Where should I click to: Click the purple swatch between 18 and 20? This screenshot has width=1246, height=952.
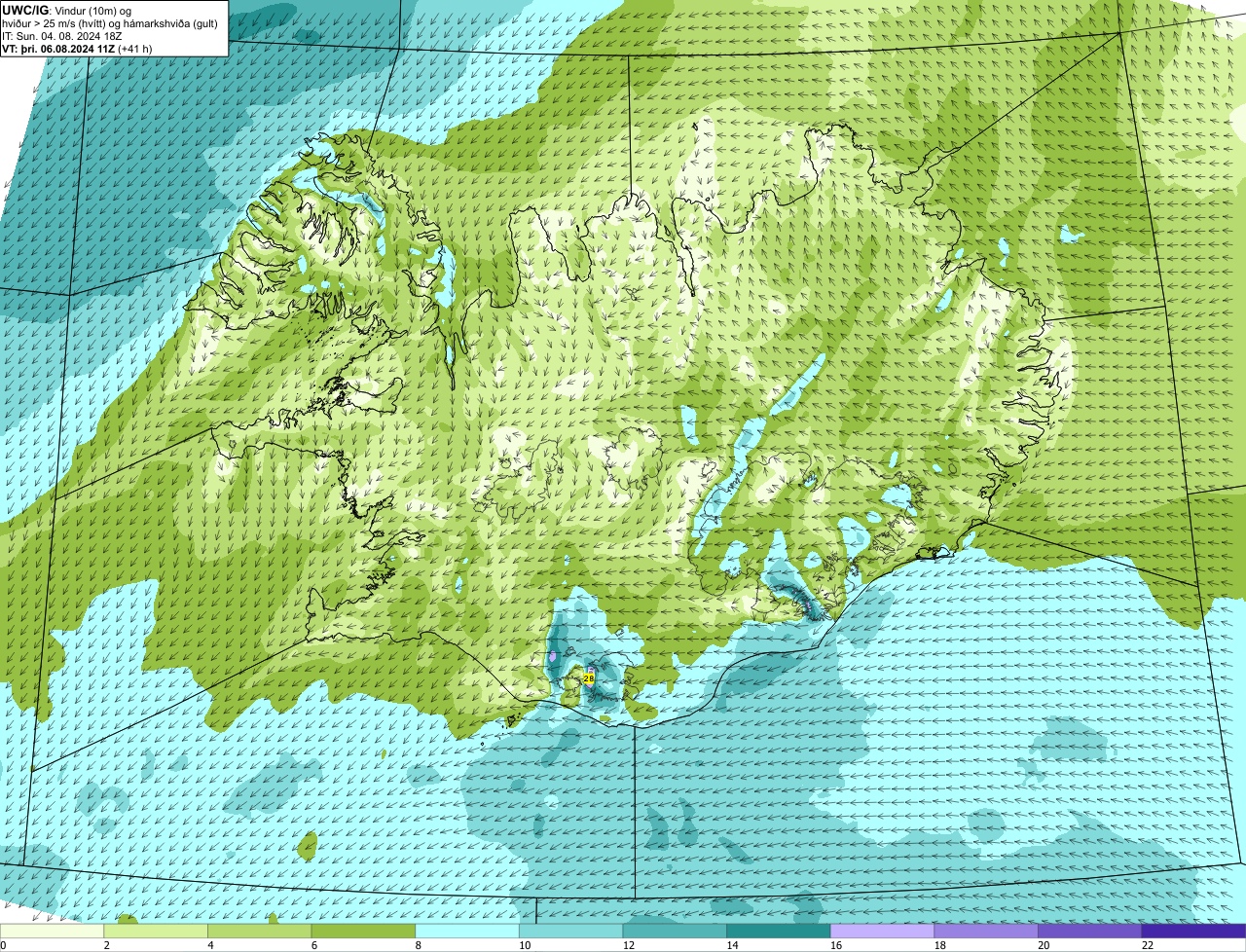point(986,932)
